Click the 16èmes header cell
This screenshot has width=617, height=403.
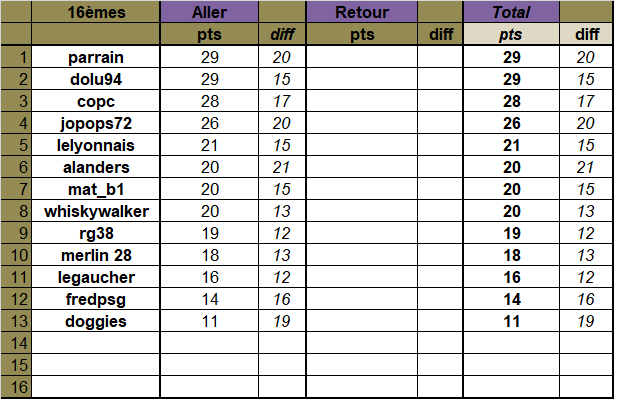(96, 13)
